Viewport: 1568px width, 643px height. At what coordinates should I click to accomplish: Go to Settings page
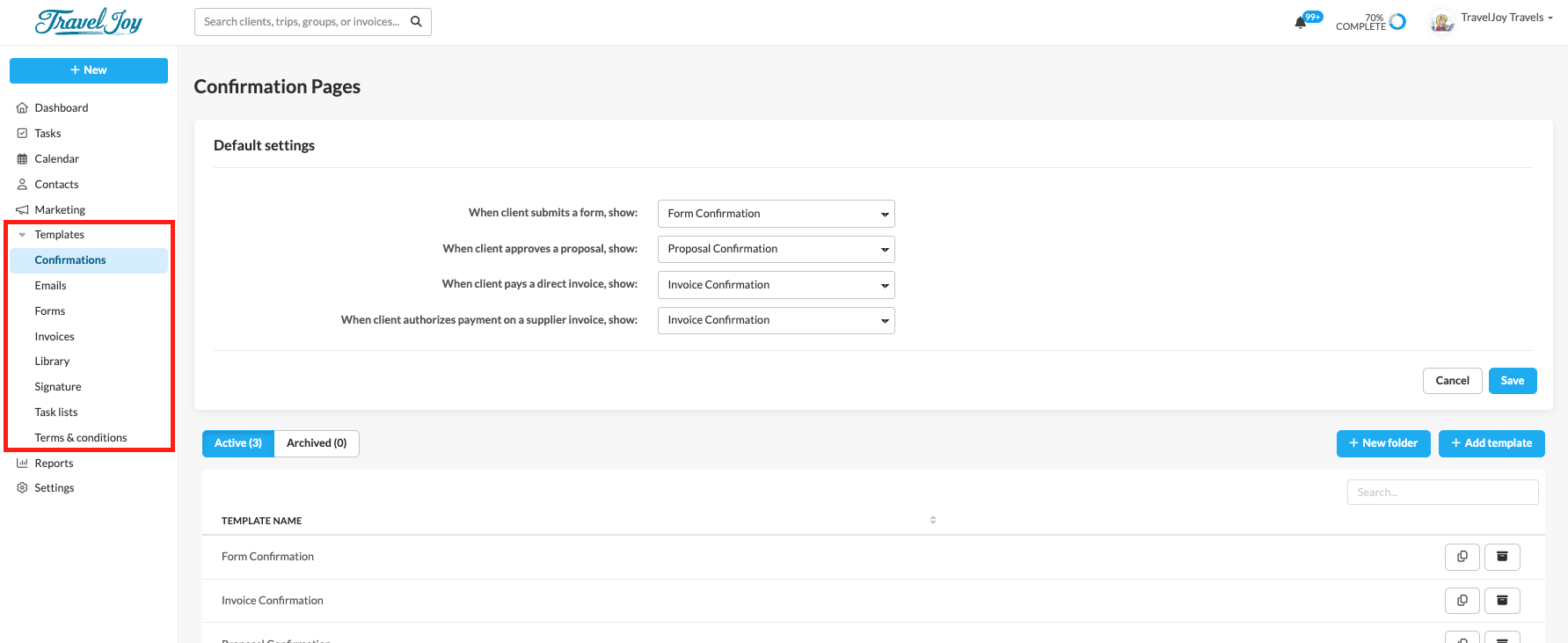pyautogui.click(x=55, y=488)
